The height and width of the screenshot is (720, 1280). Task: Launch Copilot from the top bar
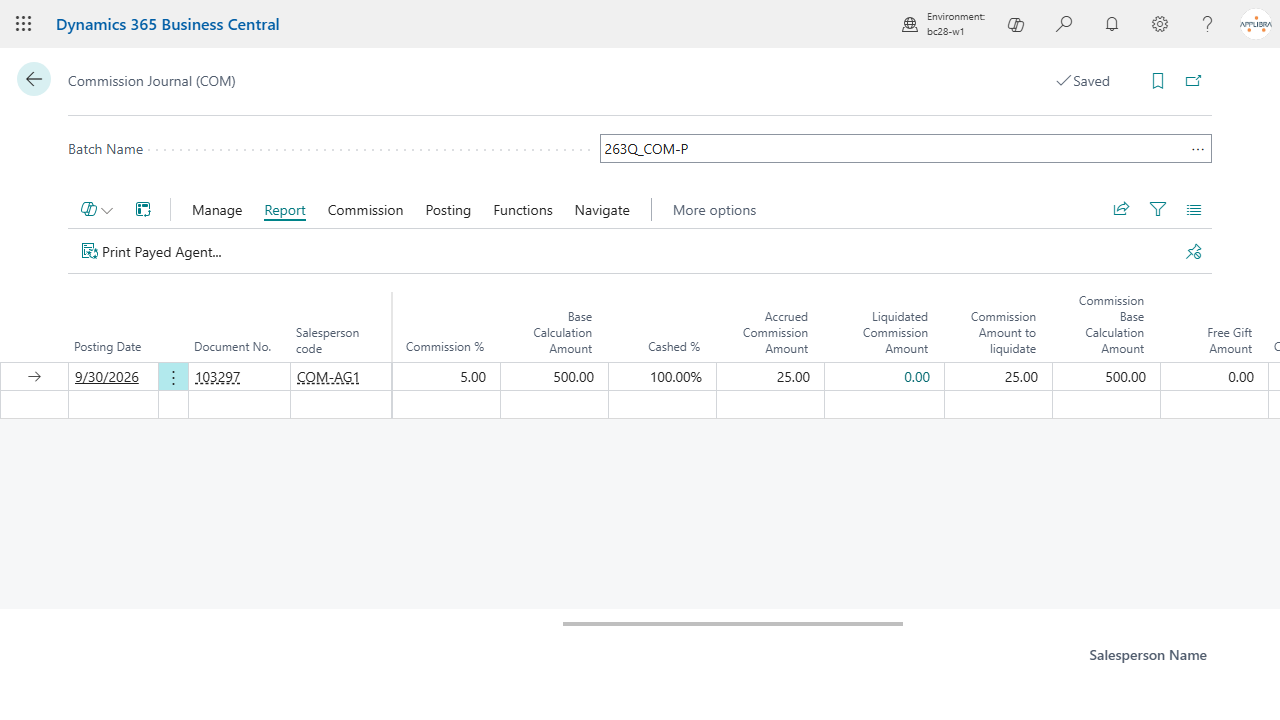pos(1016,24)
